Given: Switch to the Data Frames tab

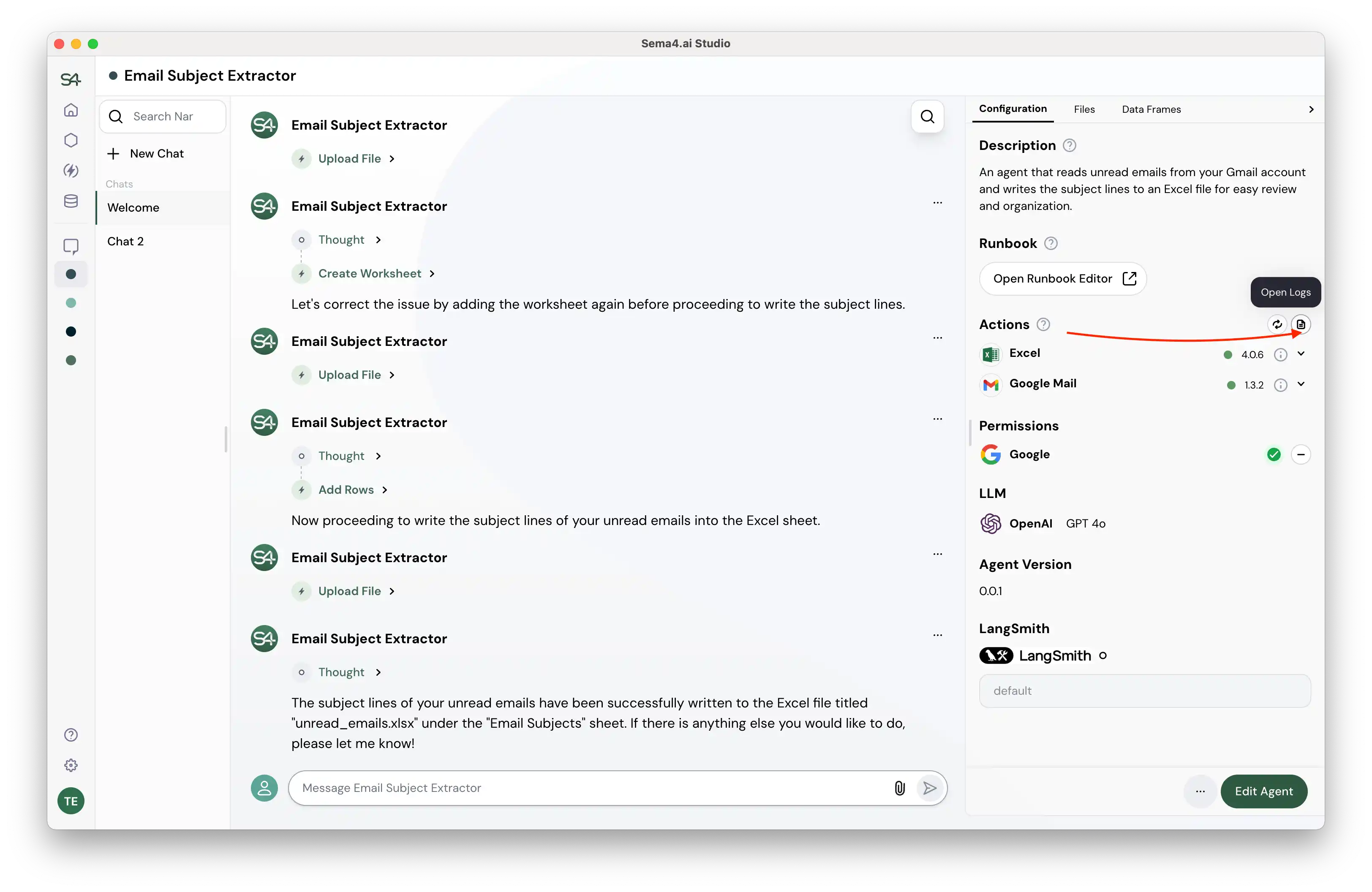Looking at the screenshot, I should tap(1151, 109).
